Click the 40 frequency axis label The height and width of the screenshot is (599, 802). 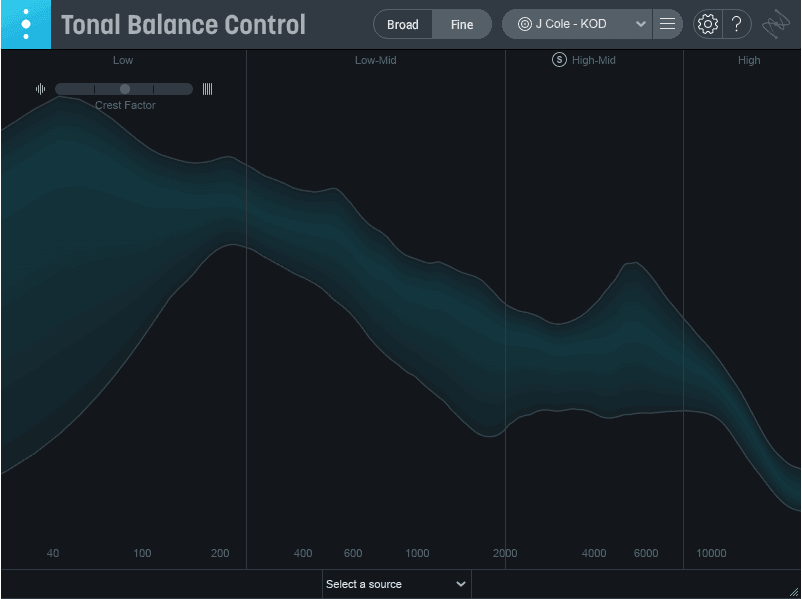coord(53,553)
